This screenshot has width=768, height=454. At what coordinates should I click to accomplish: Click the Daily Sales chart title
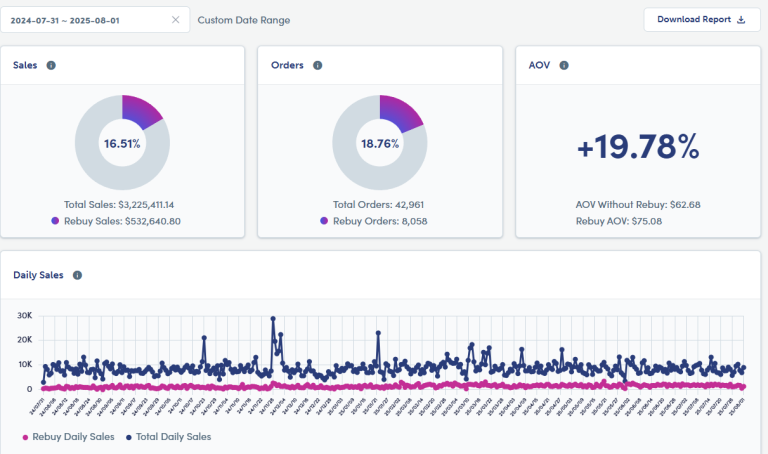38,275
